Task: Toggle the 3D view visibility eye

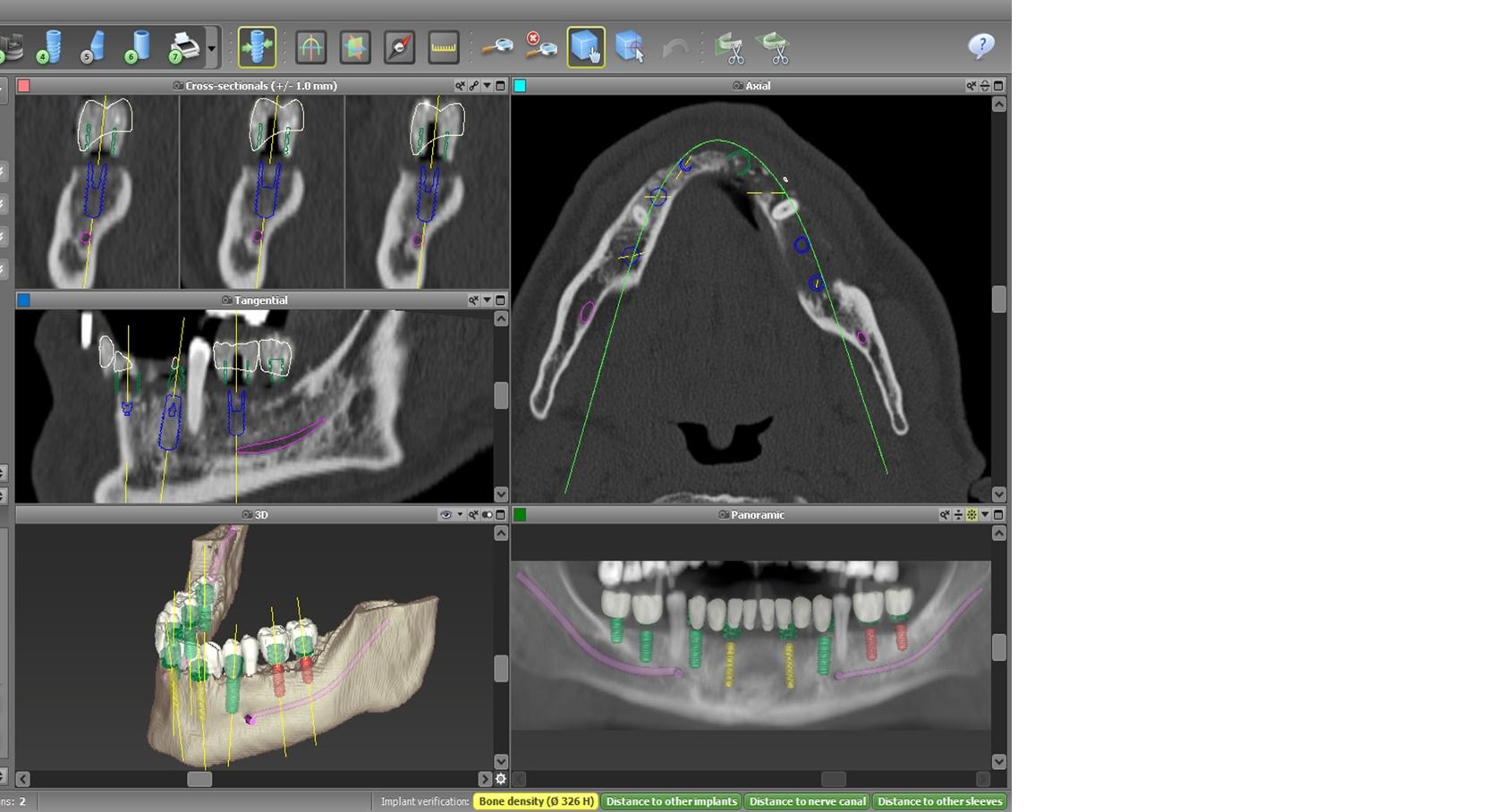Action: coord(445,515)
